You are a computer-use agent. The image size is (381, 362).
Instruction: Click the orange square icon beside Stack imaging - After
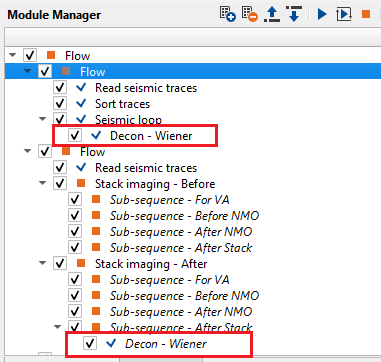click(x=81, y=263)
